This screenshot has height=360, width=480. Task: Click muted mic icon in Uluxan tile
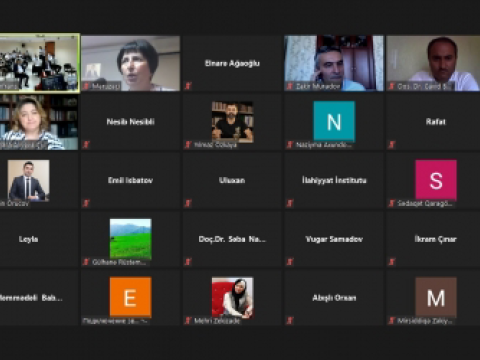coord(188,203)
